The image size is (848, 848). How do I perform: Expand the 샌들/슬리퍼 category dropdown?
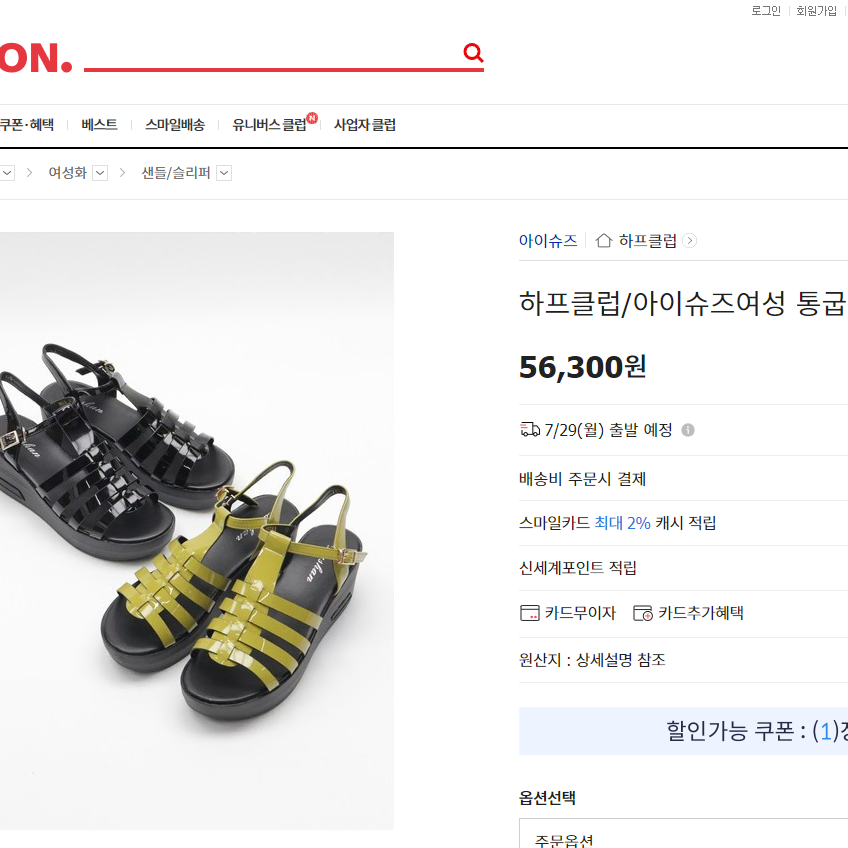224,173
